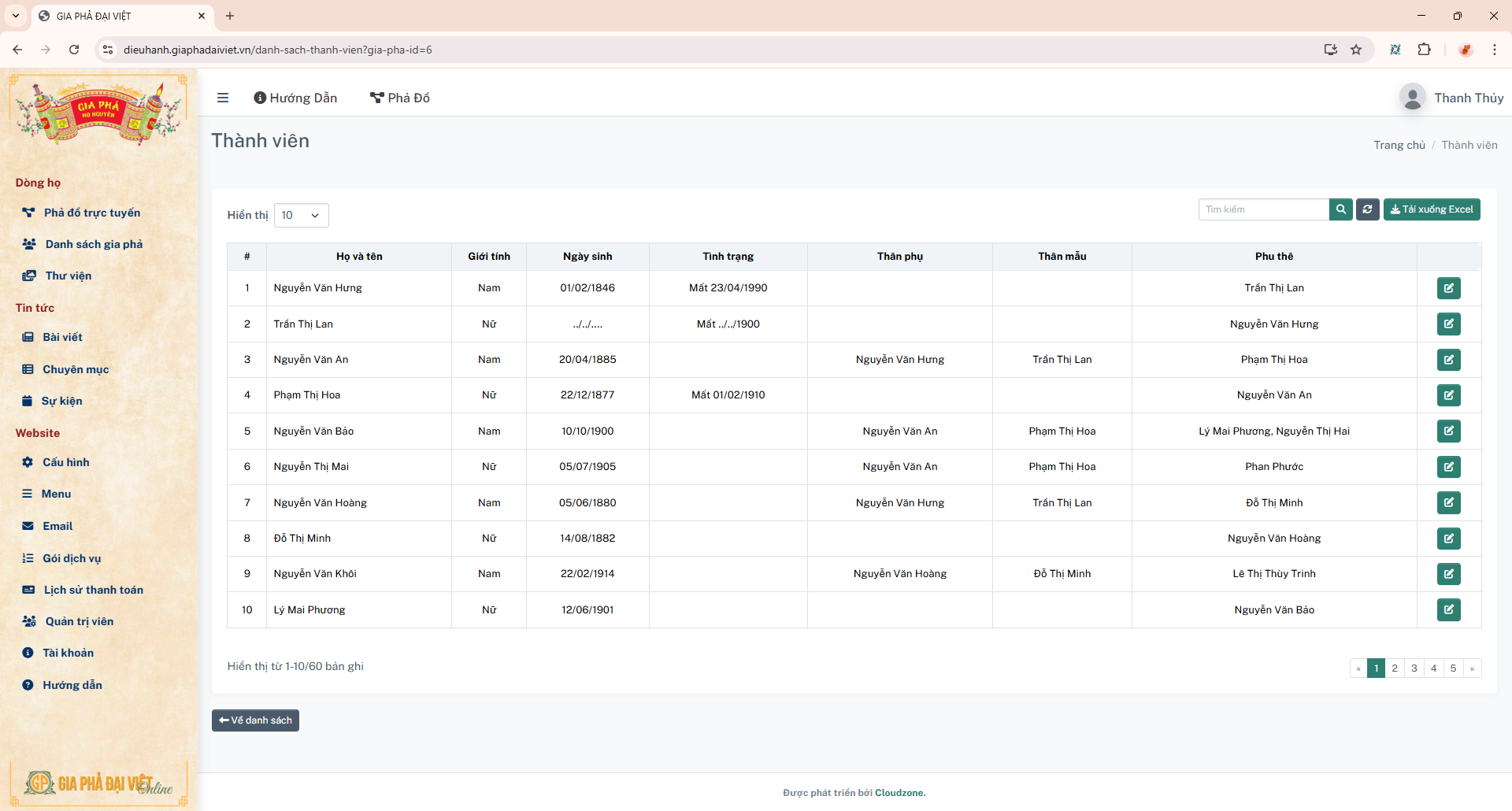Image resolution: width=1512 pixels, height=811 pixels.
Task: Toggle the hamburger sidebar menu
Action: (x=223, y=98)
